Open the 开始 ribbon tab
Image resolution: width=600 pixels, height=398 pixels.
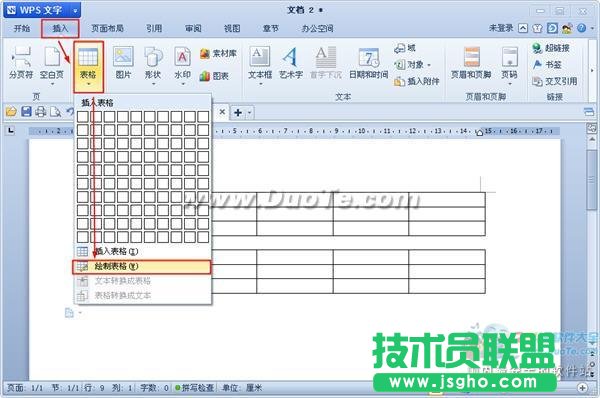pyautogui.click(x=22, y=28)
